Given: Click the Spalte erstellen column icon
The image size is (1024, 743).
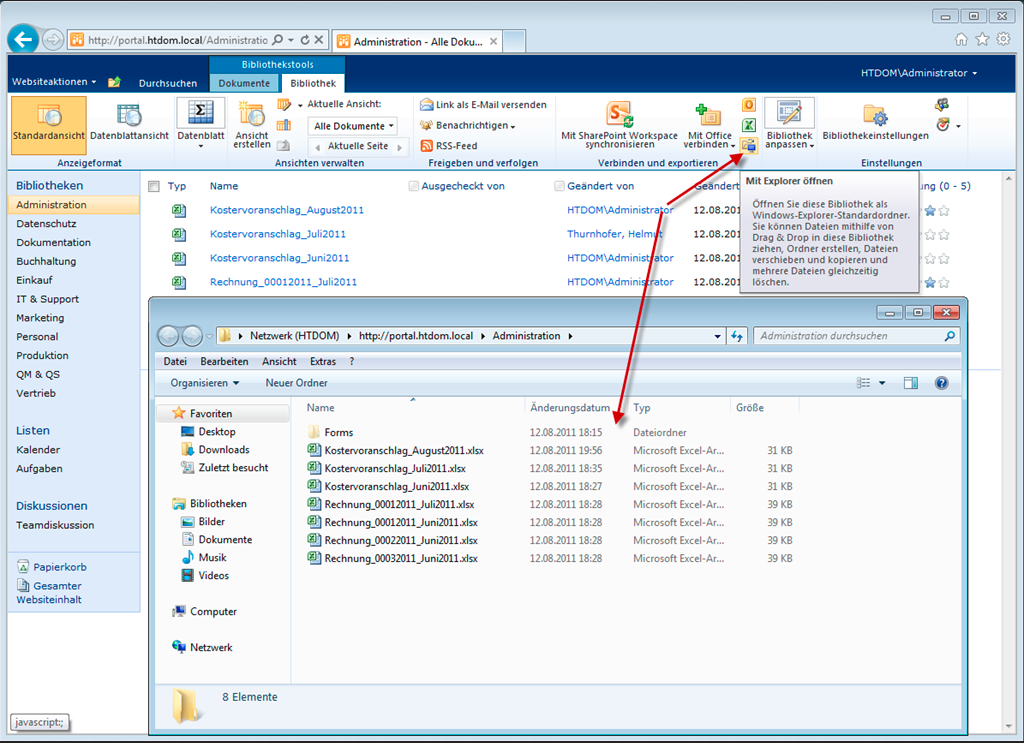Looking at the screenshot, I should [x=283, y=125].
